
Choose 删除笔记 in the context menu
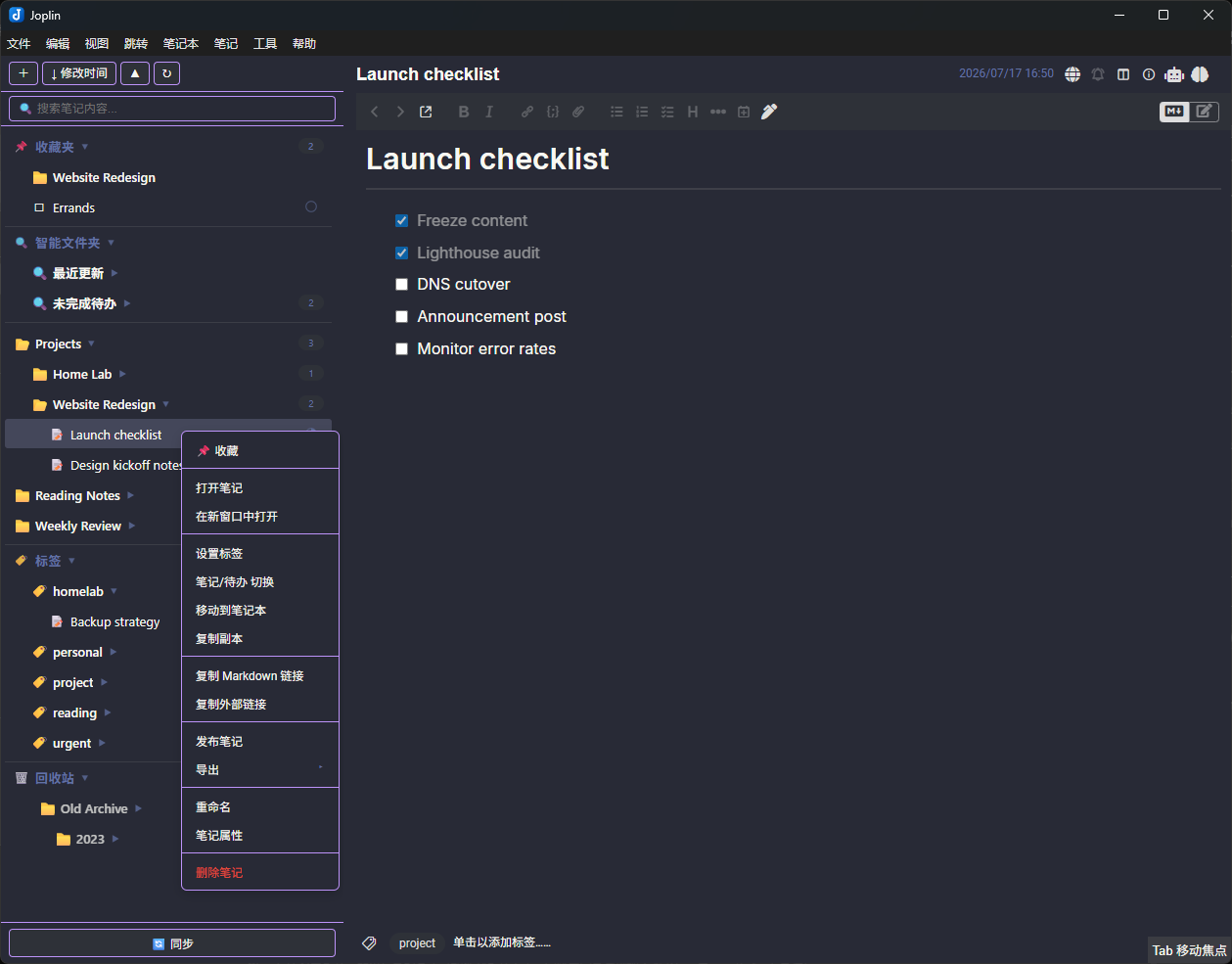coord(260,873)
